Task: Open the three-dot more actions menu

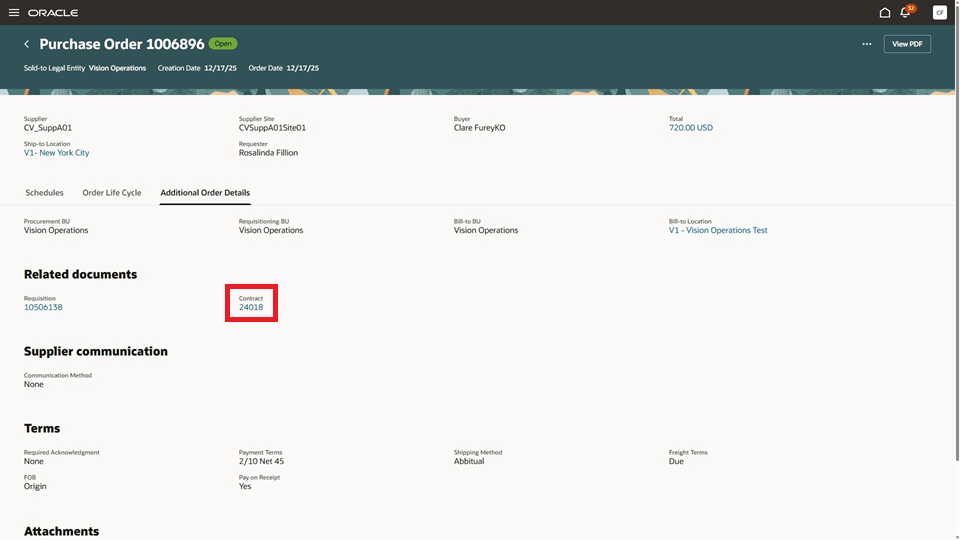Action: point(866,44)
